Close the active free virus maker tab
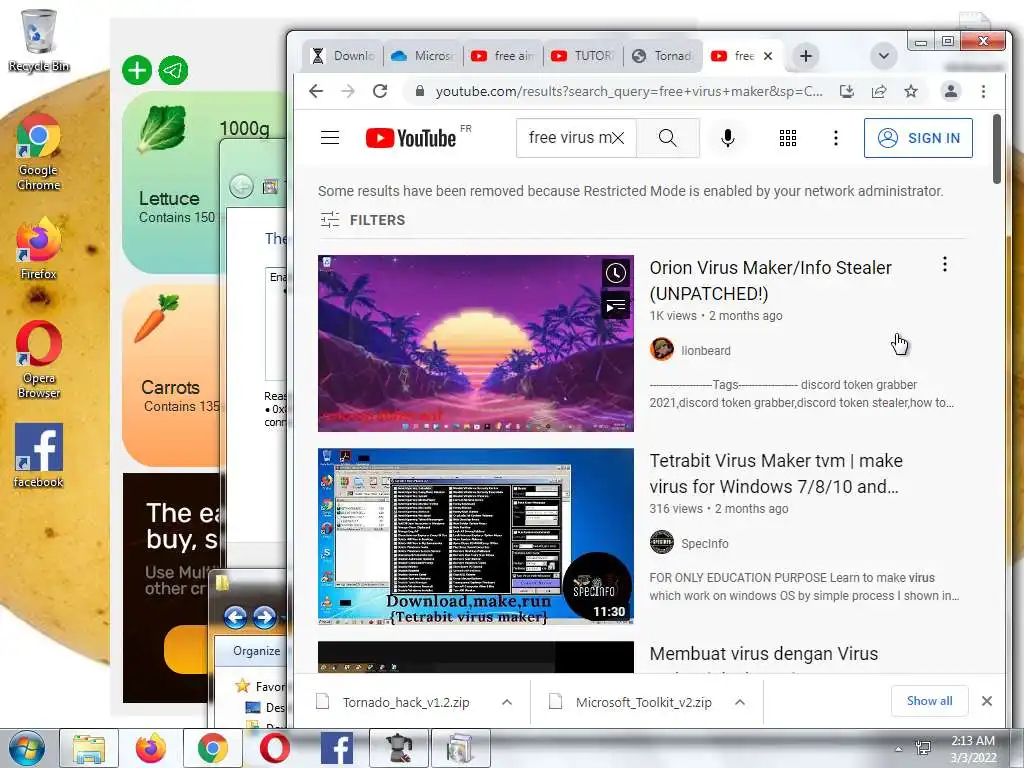 (x=768, y=56)
